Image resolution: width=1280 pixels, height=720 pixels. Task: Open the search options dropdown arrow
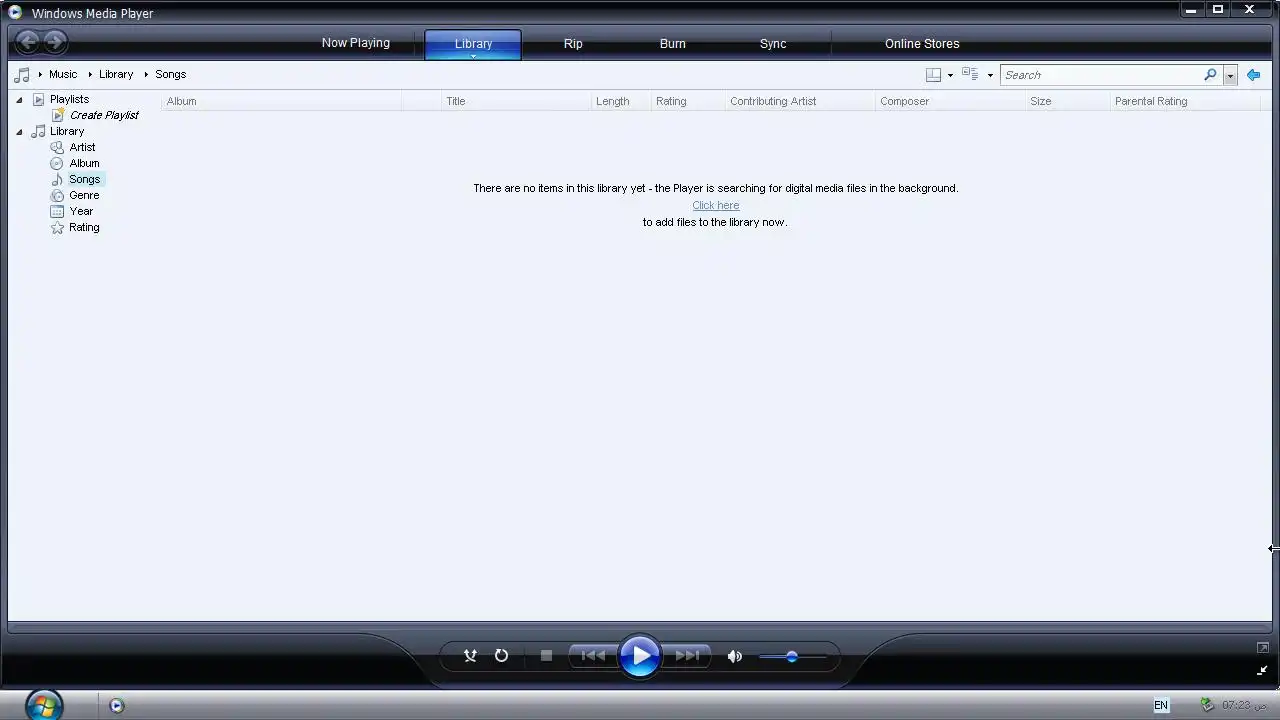coord(1230,75)
